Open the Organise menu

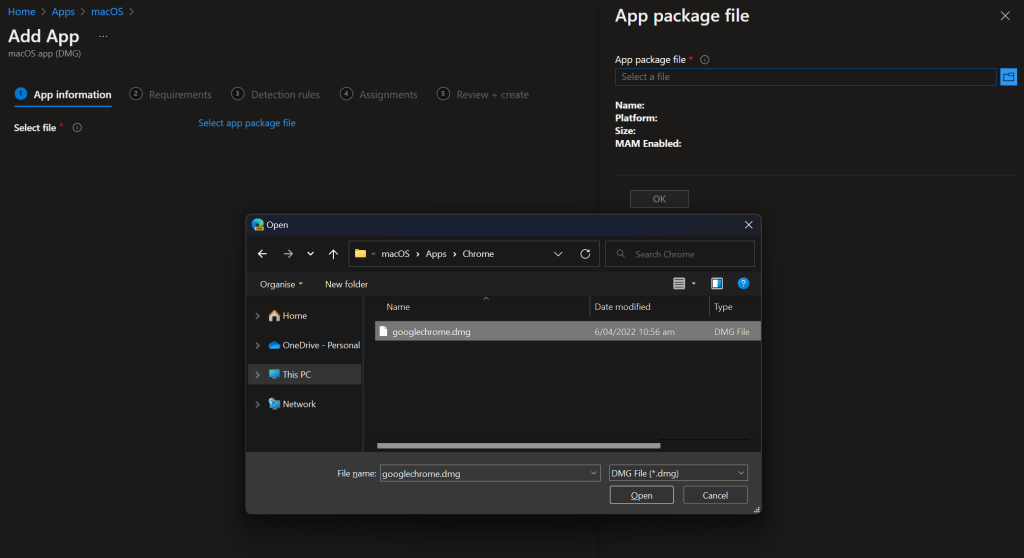point(281,284)
